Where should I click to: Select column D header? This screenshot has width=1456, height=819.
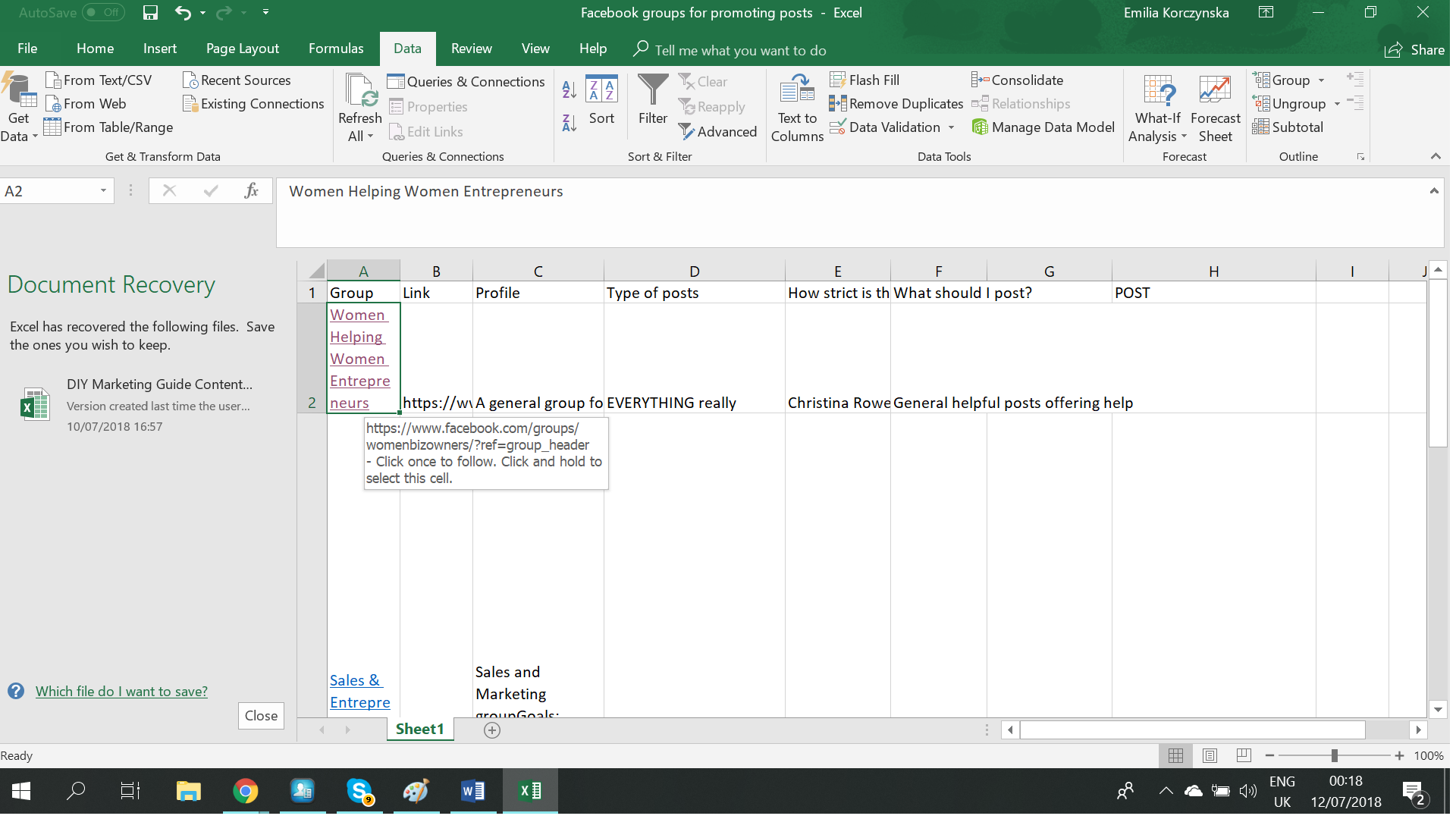tap(694, 271)
